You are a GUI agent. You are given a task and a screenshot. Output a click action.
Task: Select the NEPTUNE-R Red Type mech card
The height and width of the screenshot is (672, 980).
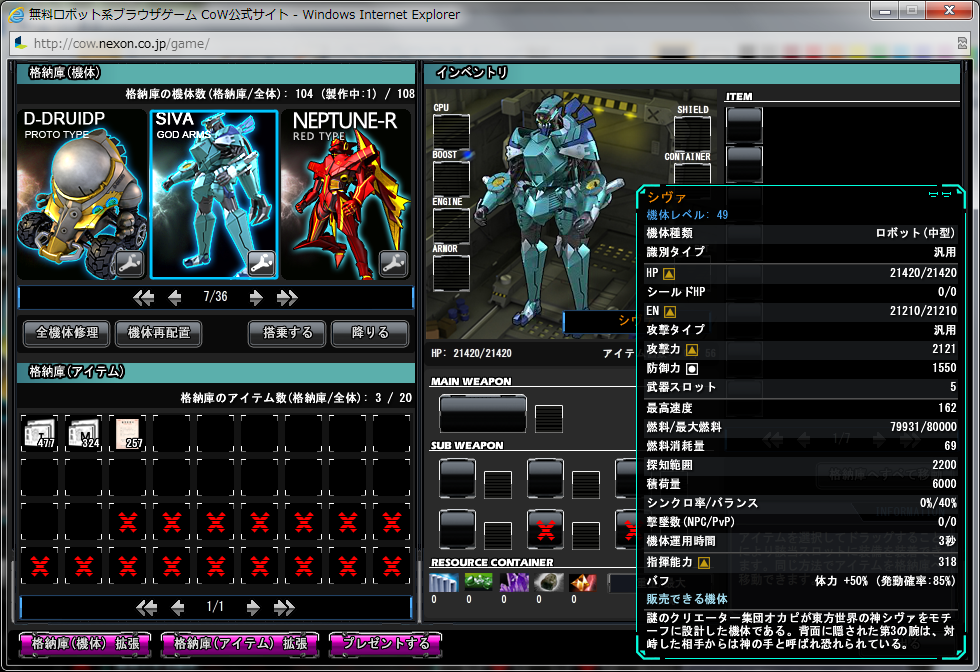346,194
